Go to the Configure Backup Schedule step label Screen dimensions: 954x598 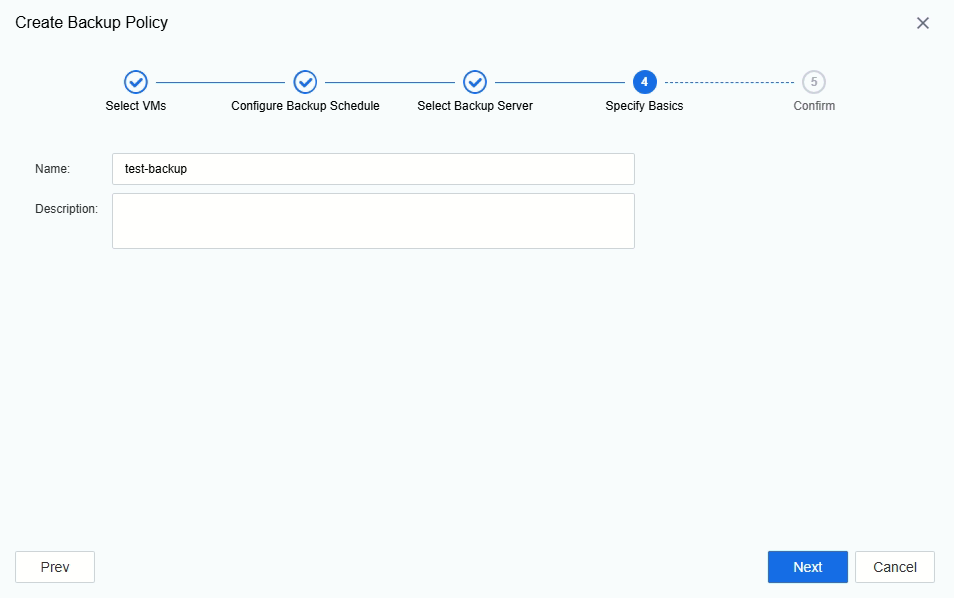[305, 106]
